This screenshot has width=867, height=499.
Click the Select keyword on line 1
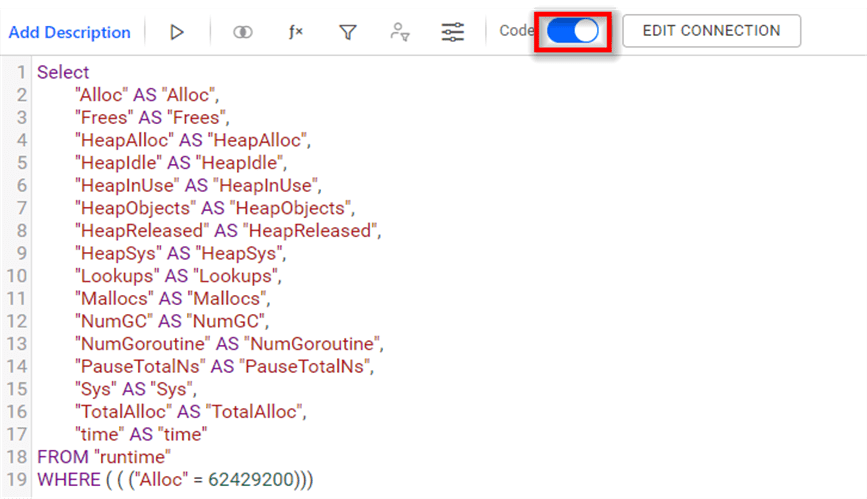[x=63, y=72]
